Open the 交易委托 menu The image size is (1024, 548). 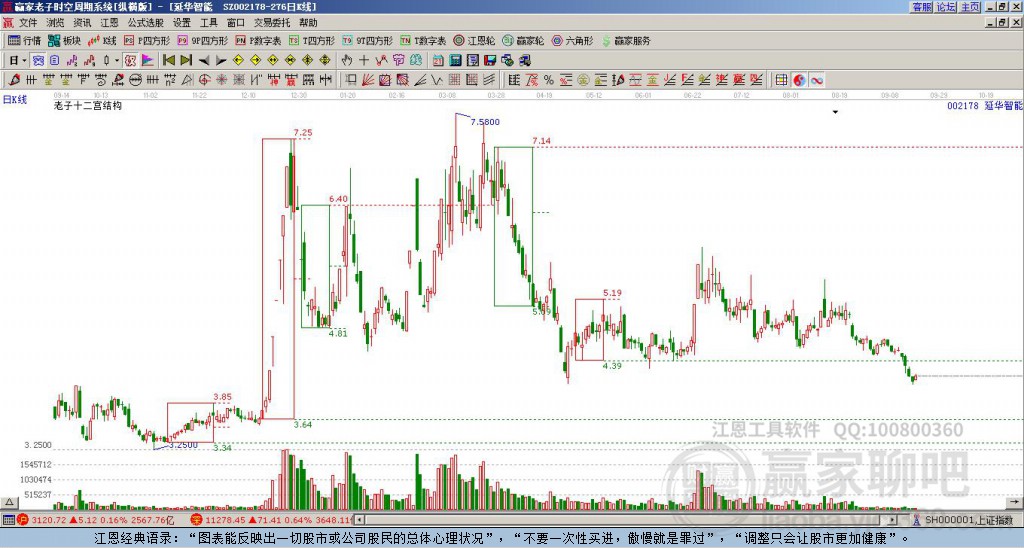(272, 23)
